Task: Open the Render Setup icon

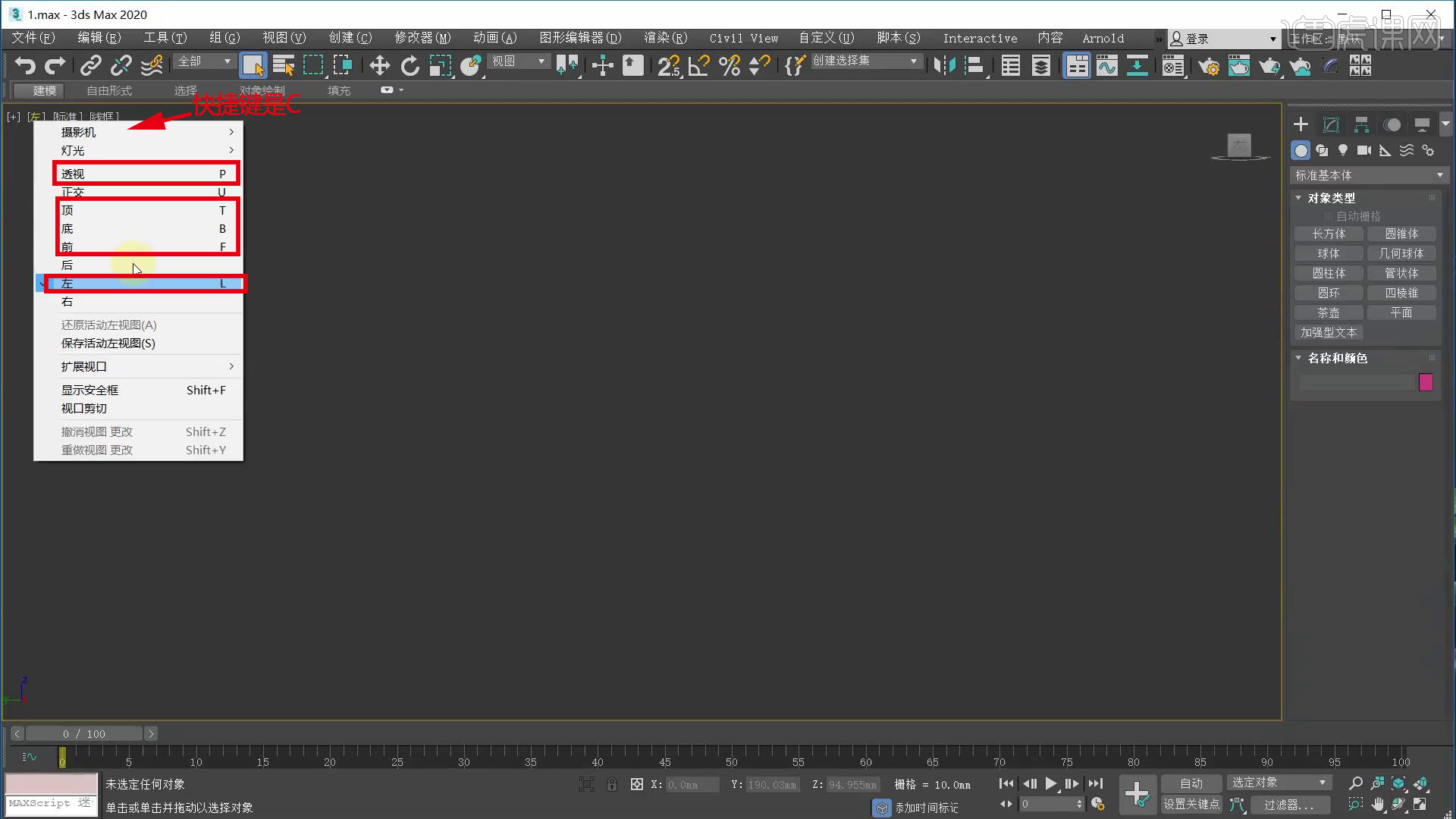Action: tap(1209, 66)
